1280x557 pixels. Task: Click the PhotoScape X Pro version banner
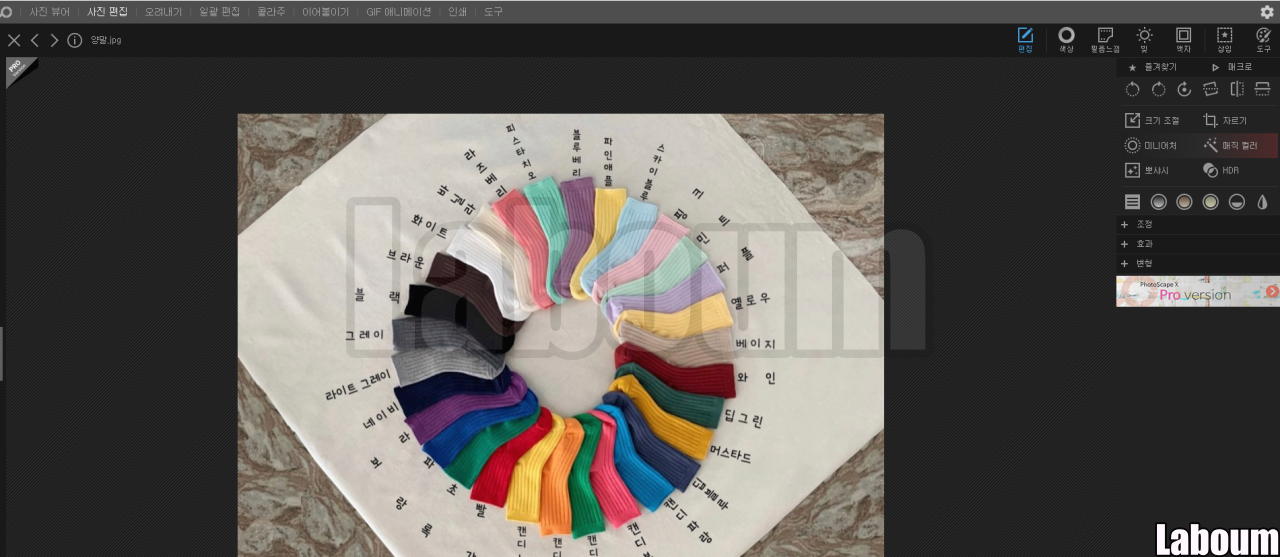1198,291
